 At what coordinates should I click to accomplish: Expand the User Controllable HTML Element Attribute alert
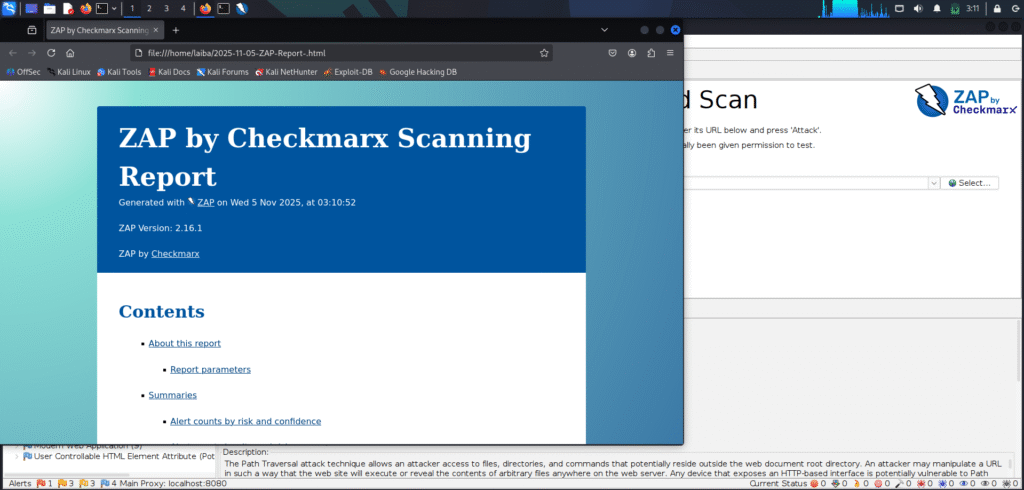[16, 456]
